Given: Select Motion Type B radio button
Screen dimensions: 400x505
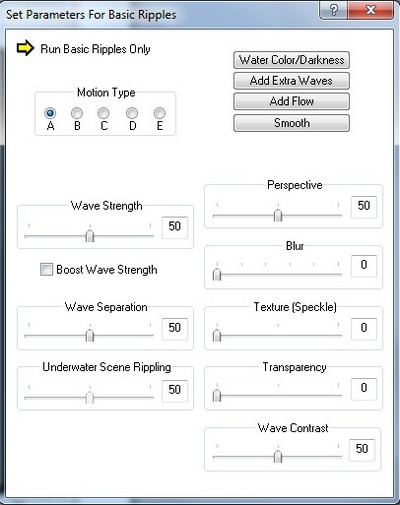Looking at the screenshot, I should 77,113.
